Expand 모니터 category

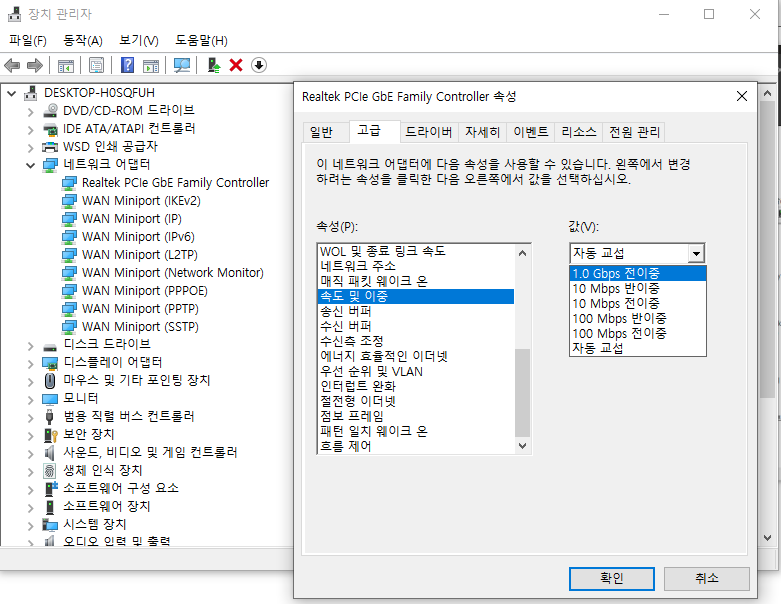[x=31, y=399]
